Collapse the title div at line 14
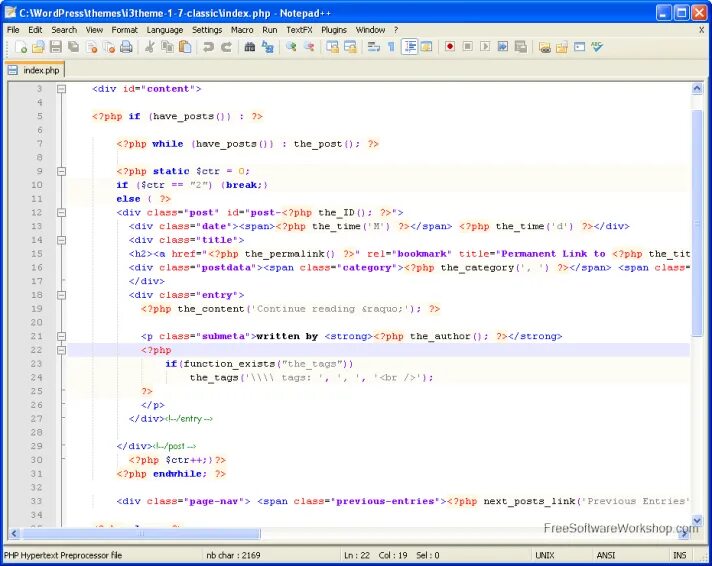The height and width of the screenshot is (566, 712). point(61,240)
